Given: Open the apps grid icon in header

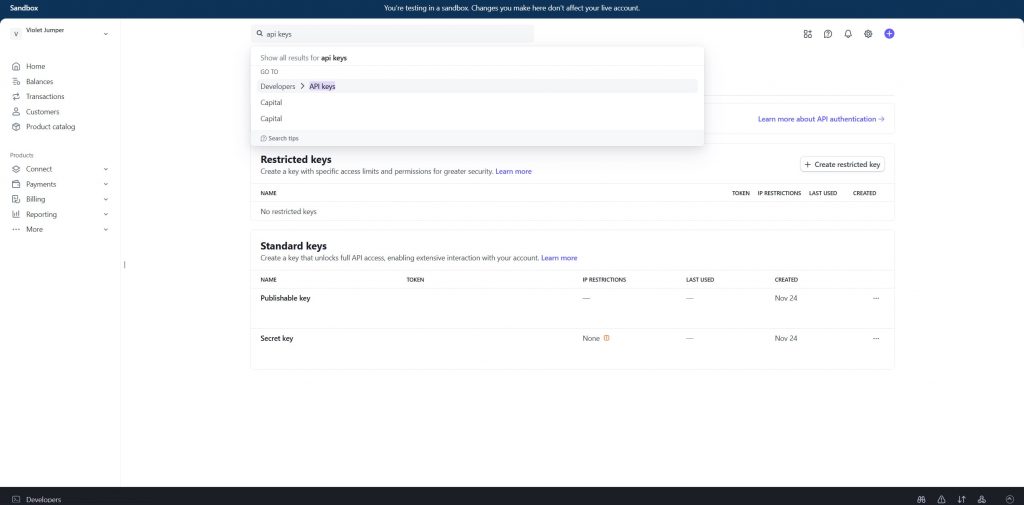Looking at the screenshot, I should pos(807,34).
